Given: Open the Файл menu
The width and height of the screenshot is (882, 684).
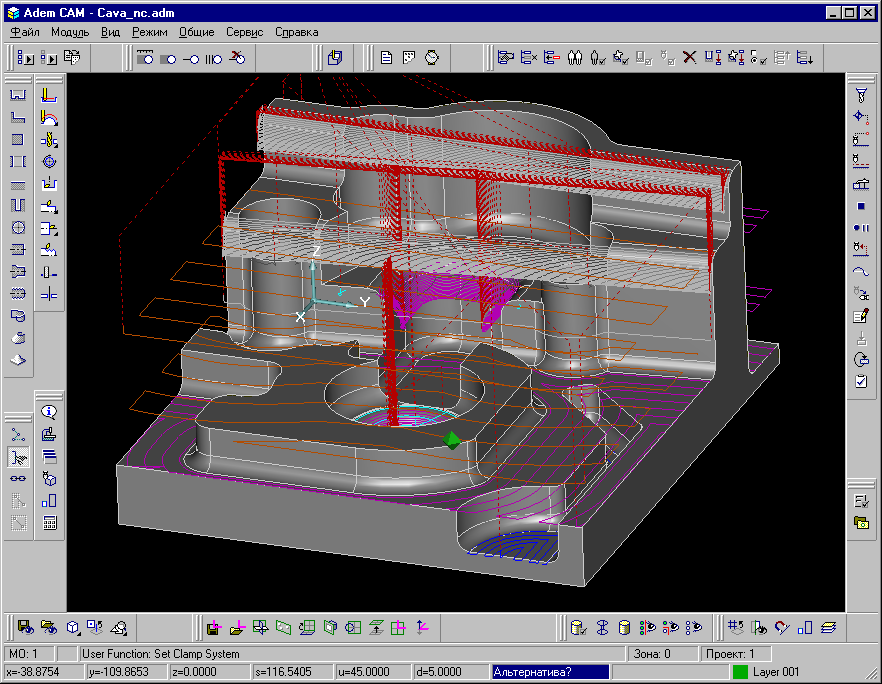Looking at the screenshot, I should [25, 32].
